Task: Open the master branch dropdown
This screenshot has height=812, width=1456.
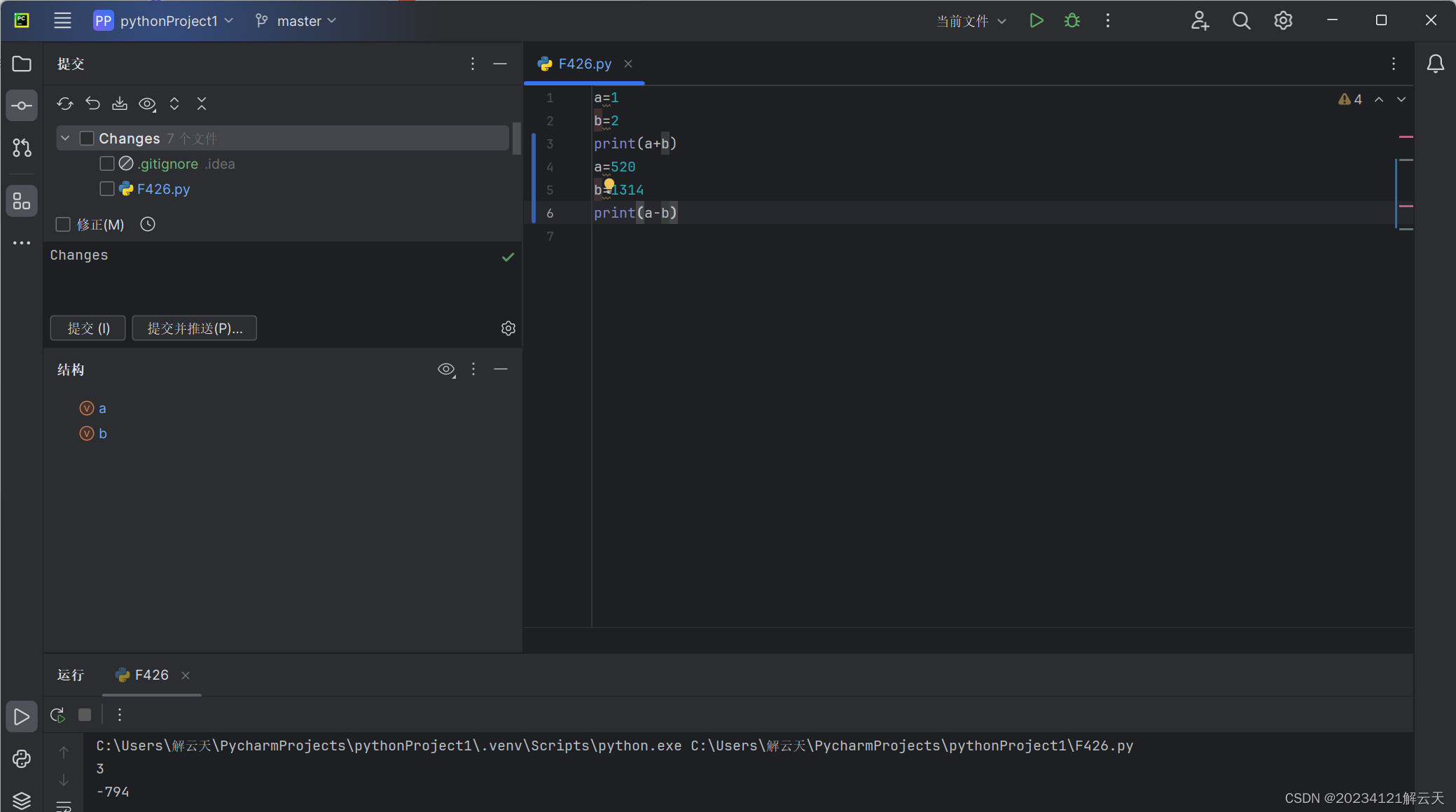Action: (x=296, y=21)
